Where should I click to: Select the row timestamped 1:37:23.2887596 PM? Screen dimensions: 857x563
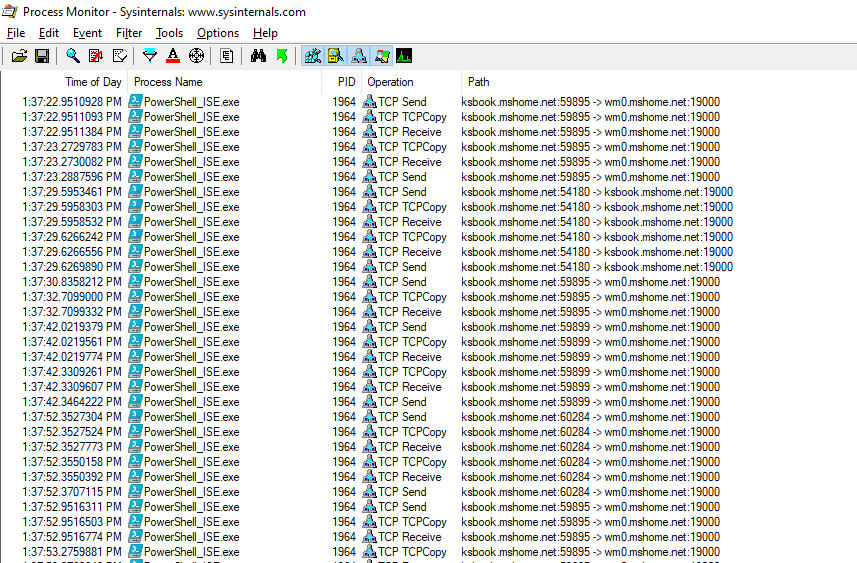tap(428, 177)
